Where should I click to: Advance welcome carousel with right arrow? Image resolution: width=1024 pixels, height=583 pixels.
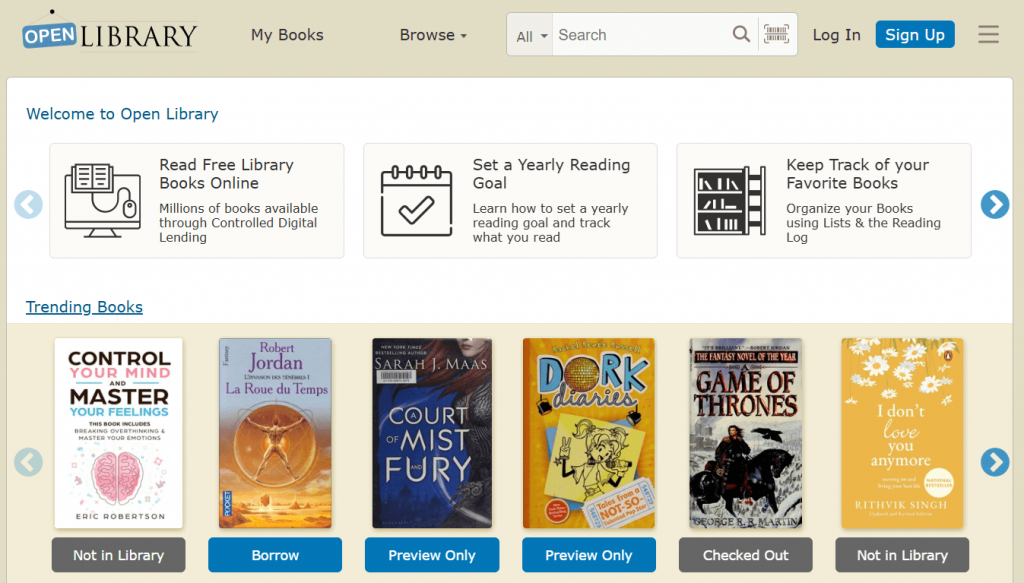(x=994, y=204)
